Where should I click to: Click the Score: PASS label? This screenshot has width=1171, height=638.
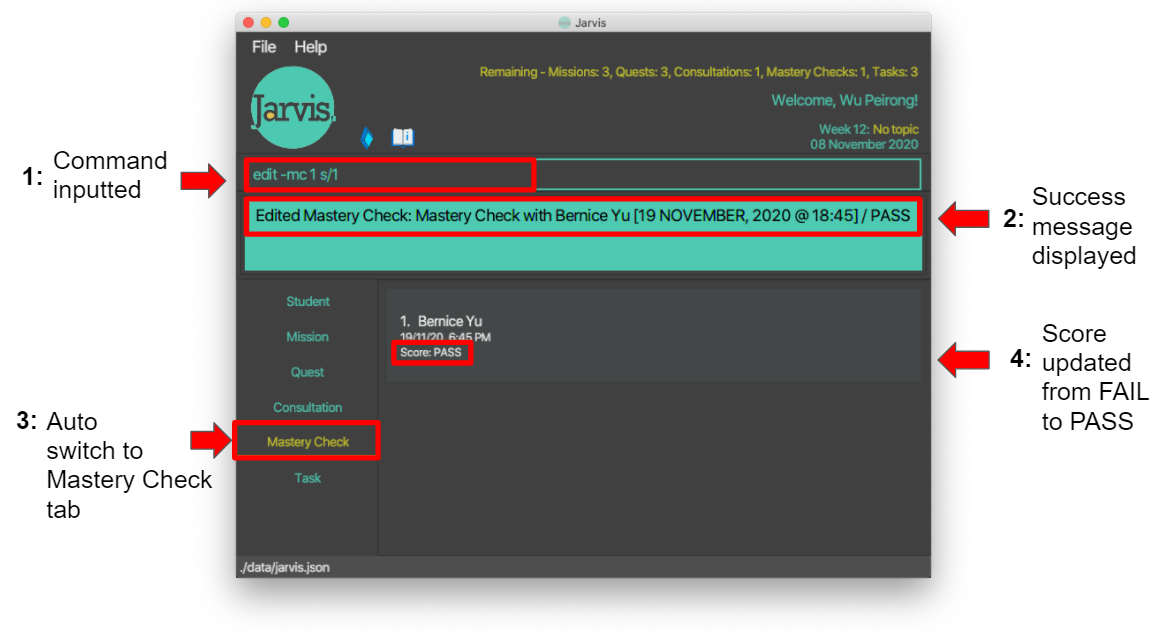[x=431, y=353]
